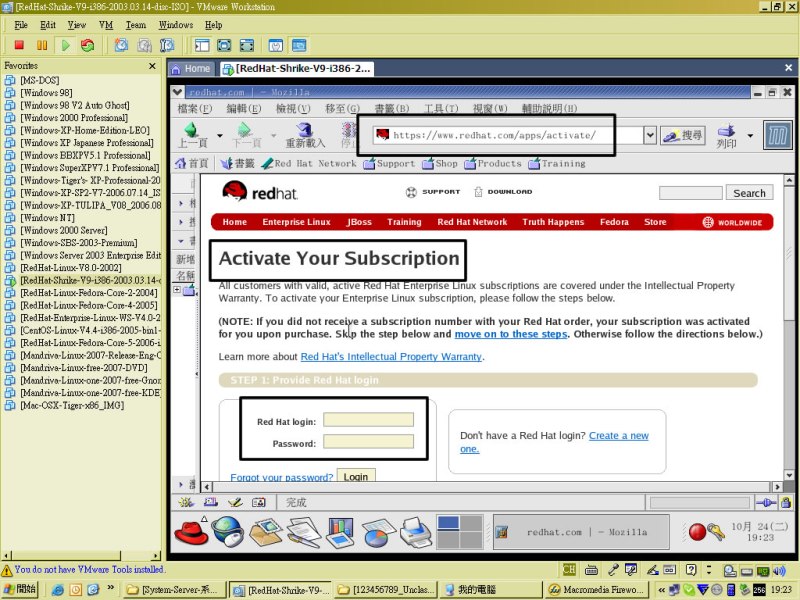Select [Windows 2000 Server] in Favorites

point(64,230)
